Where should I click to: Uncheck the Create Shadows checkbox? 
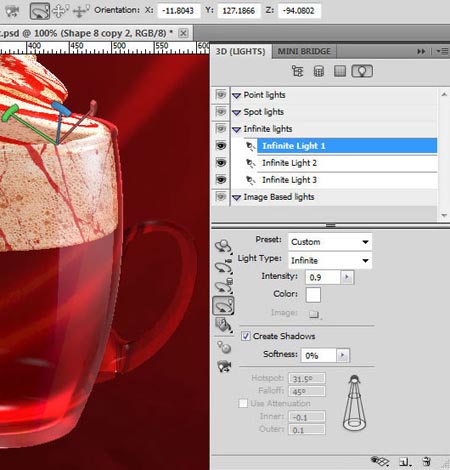246,336
